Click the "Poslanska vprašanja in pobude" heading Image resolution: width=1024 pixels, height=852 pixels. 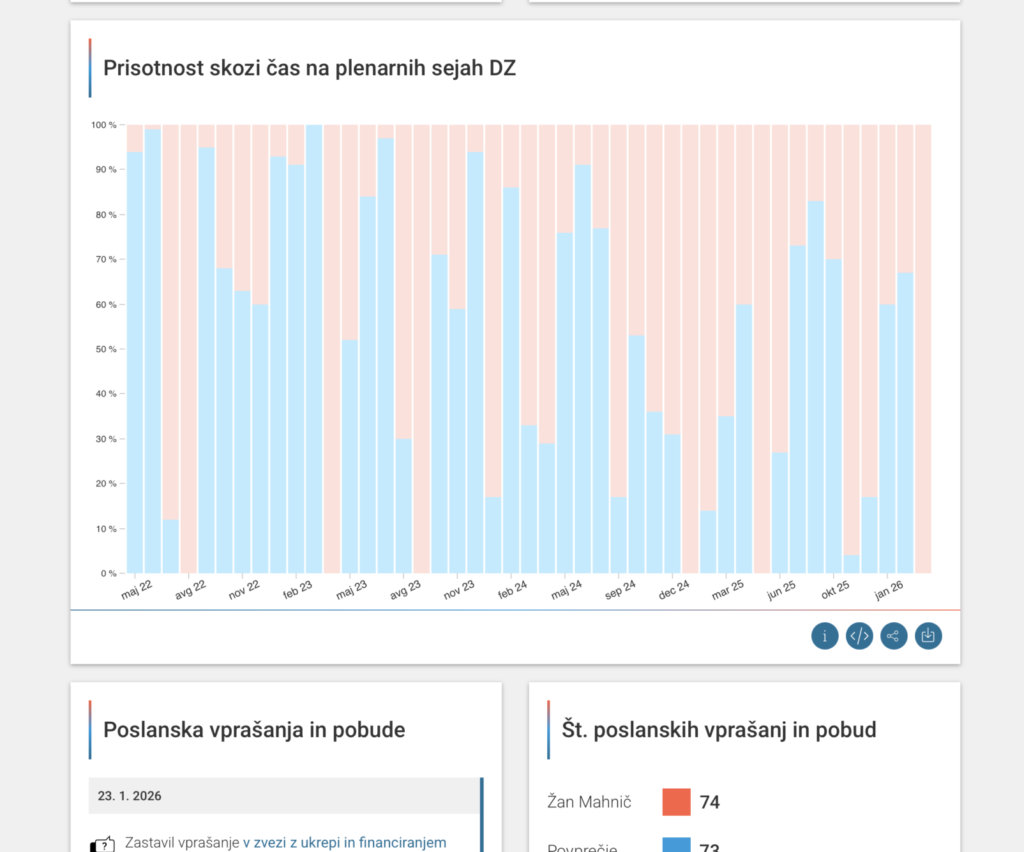(x=254, y=730)
